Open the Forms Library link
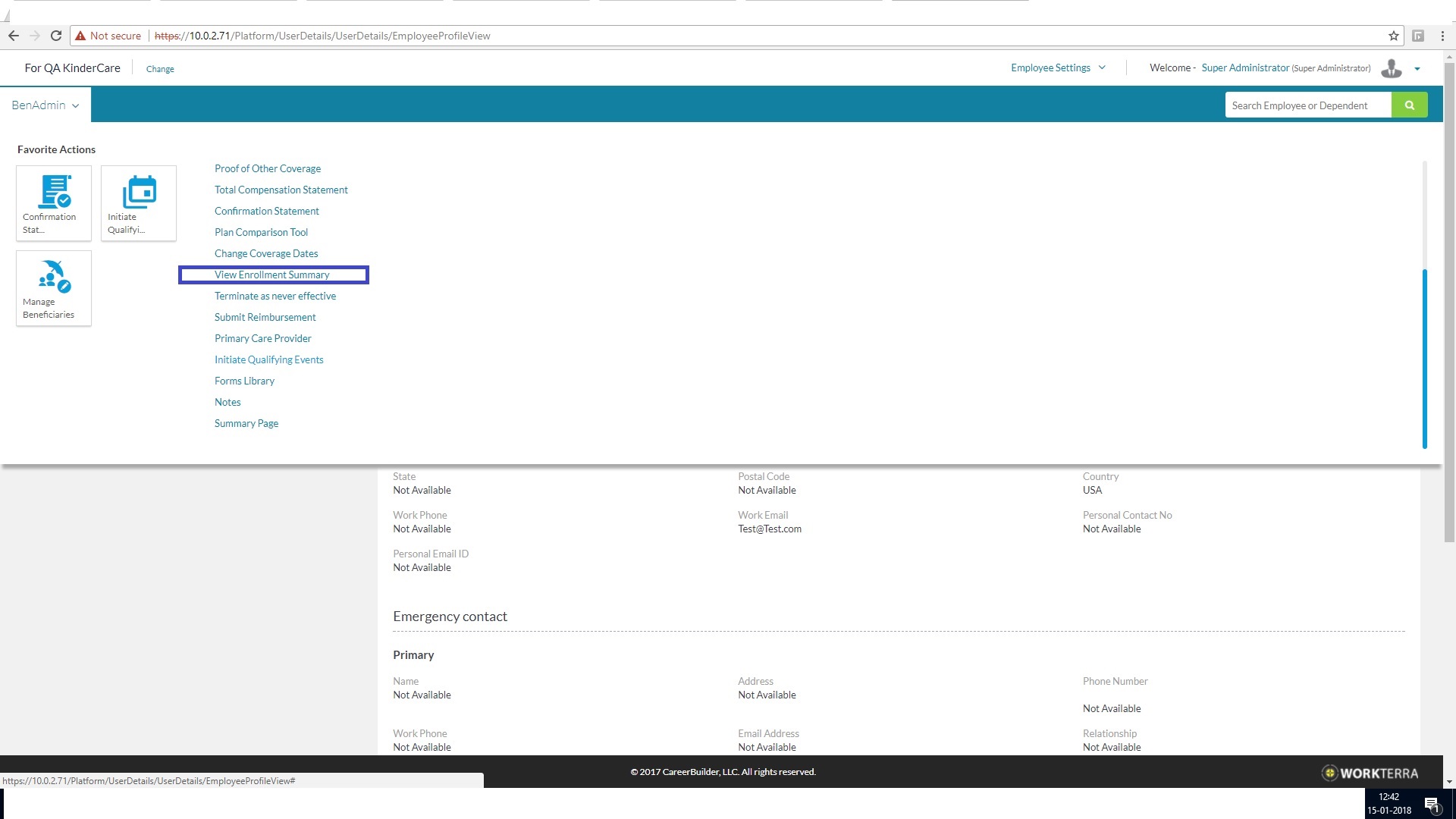1456x819 pixels. (x=244, y=381)
